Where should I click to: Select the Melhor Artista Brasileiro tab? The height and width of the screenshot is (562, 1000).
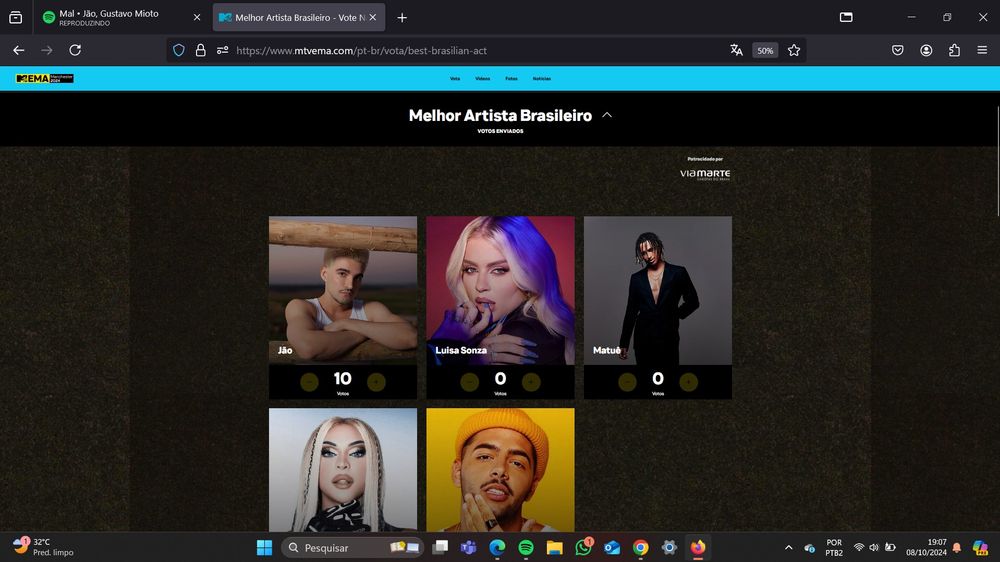(x=298, y=18)
